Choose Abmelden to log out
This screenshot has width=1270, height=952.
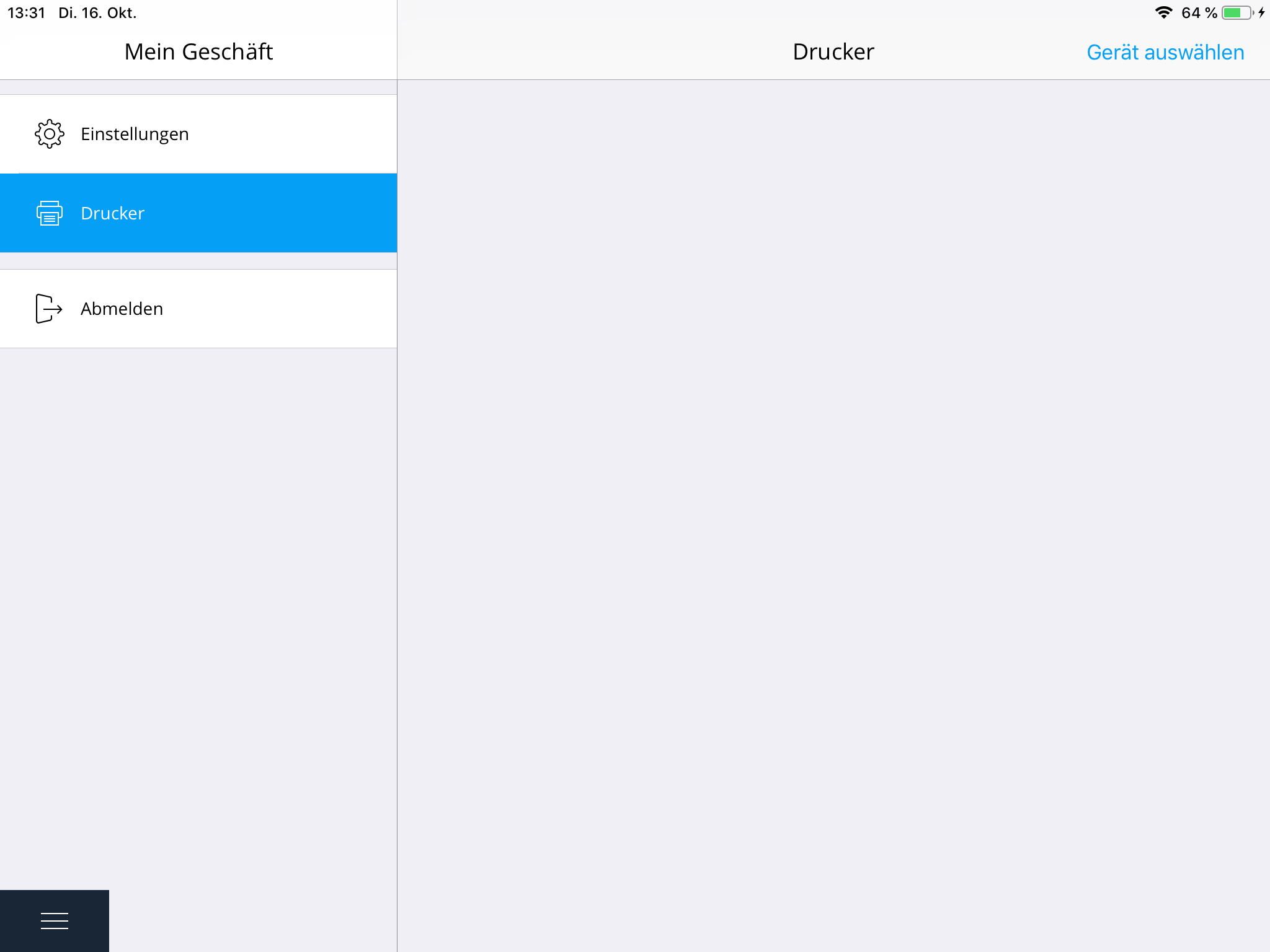click(198, 309)
